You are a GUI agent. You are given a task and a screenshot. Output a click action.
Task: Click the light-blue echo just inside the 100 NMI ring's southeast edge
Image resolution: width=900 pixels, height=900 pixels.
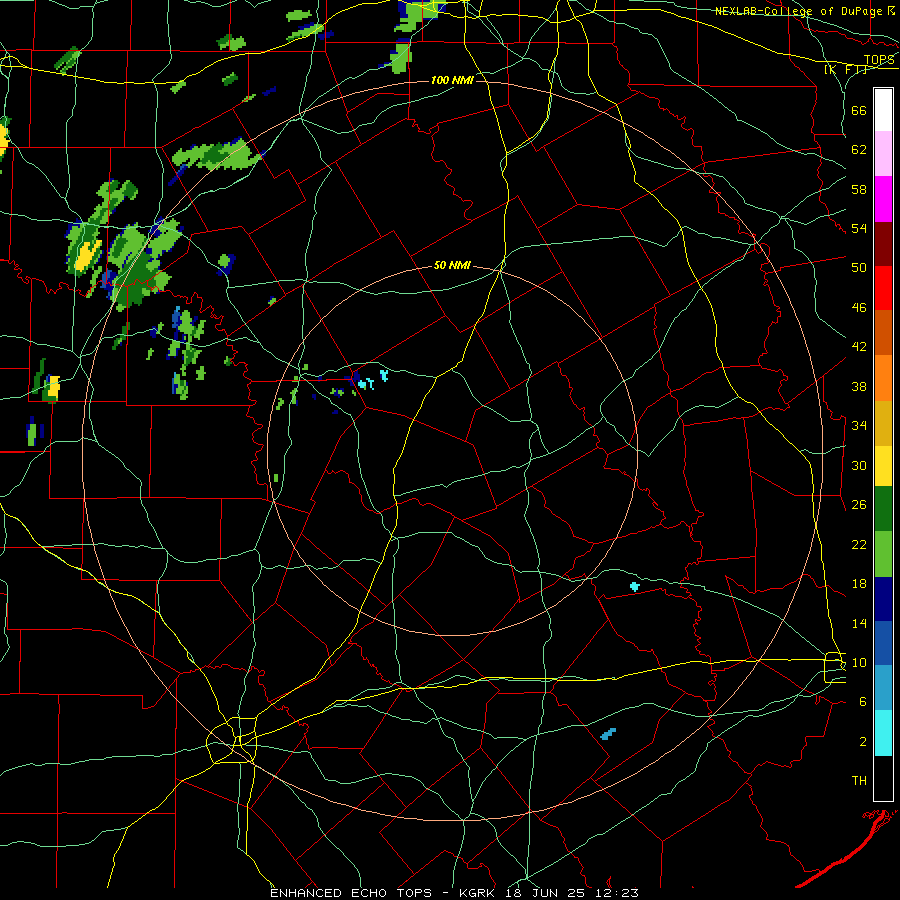coord(608,734)
